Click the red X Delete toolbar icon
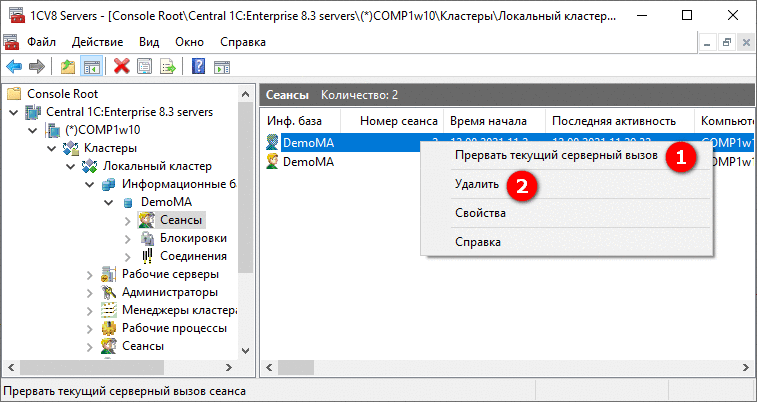This screenshot has width=757, height=402. [x=122, y=66]
